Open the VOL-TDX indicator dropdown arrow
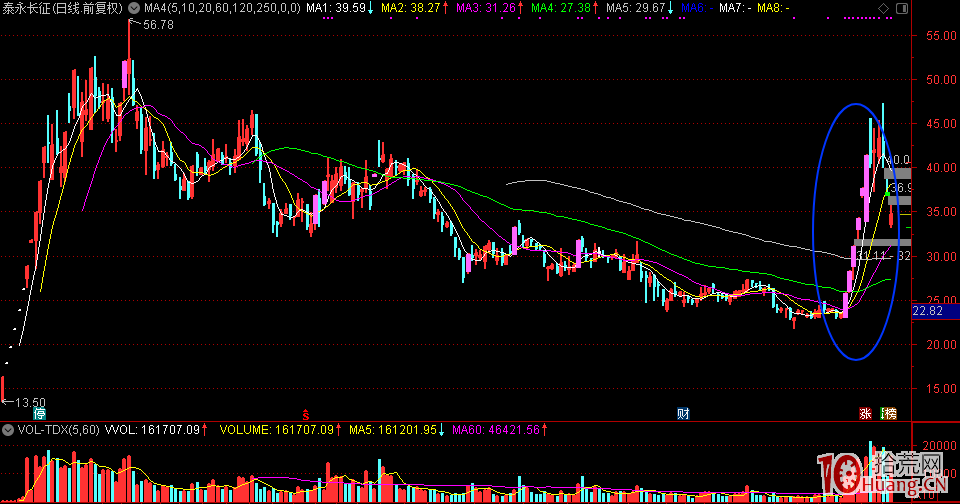The image size is (960, 504). point(8,430)
